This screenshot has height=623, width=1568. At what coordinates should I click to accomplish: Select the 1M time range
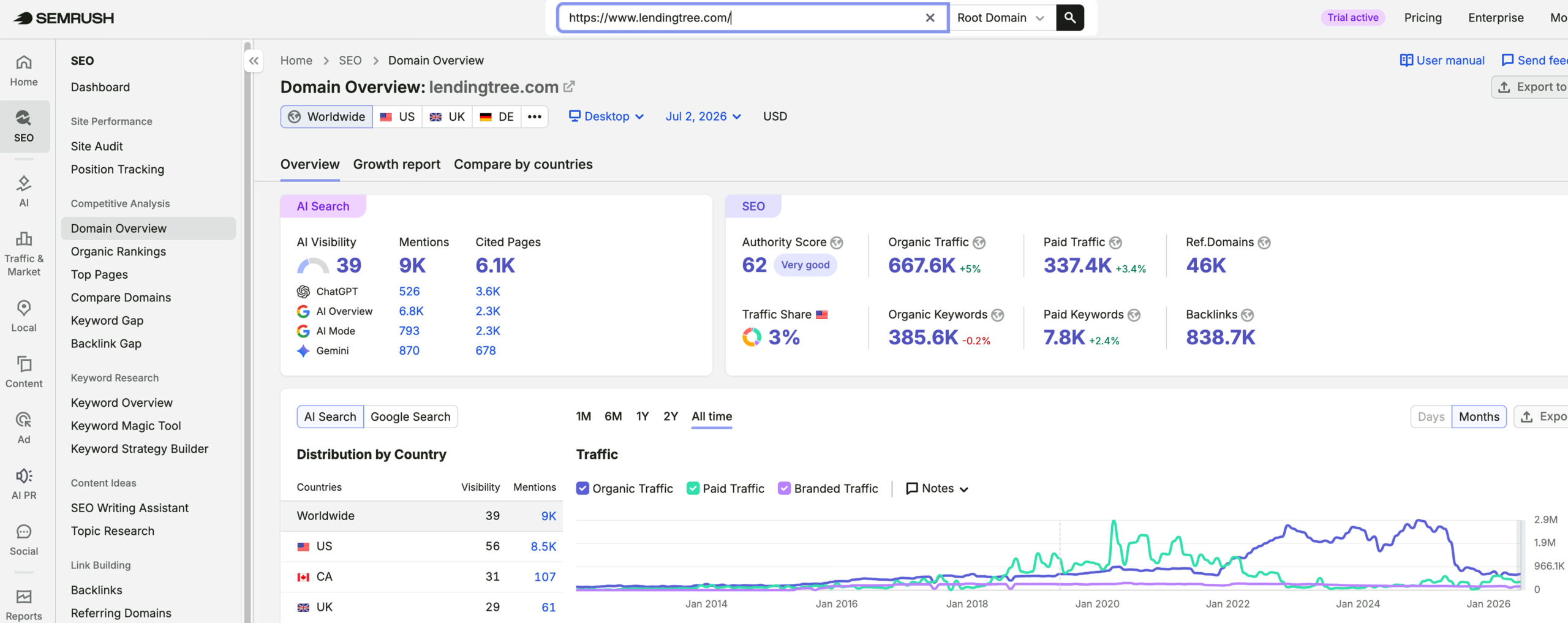(x=584, y=417)
